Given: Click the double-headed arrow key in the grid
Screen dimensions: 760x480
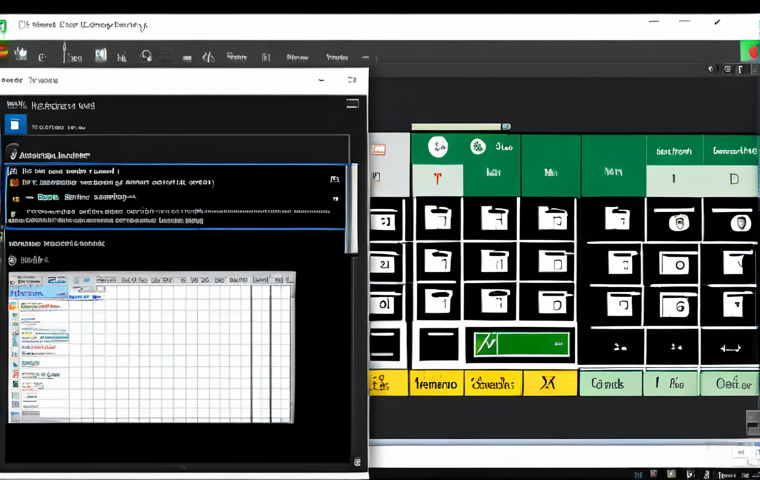Looking at the screenshot, I should tap(729, 348).
